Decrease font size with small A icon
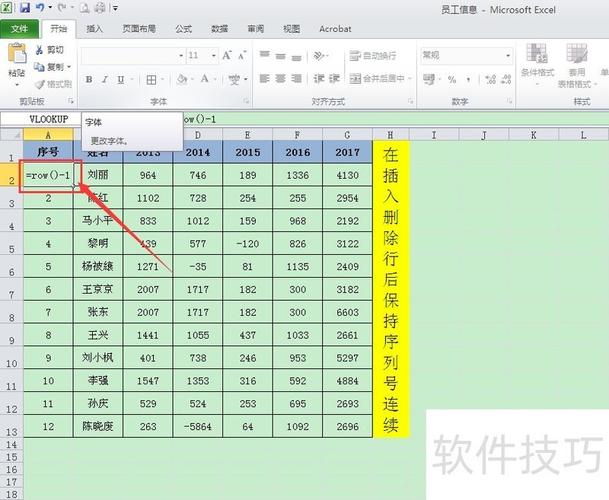Image resolution: width=609 pixels, height=500 pixels. [x=242, y=56]
